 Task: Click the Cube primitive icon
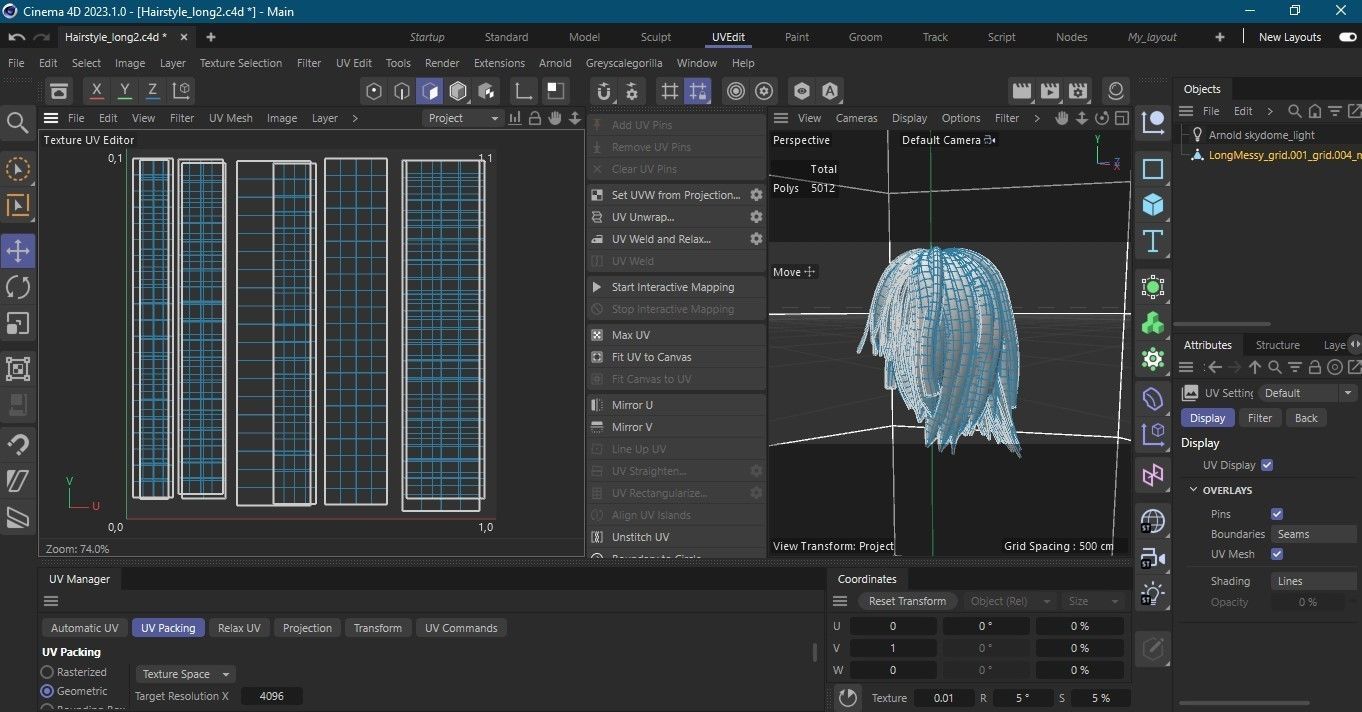coord(1153,205)
